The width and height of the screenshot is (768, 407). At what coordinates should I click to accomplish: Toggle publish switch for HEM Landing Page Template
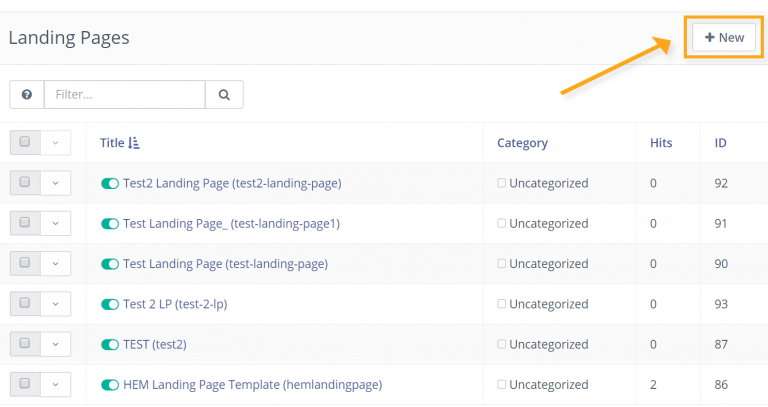[110, 384]
